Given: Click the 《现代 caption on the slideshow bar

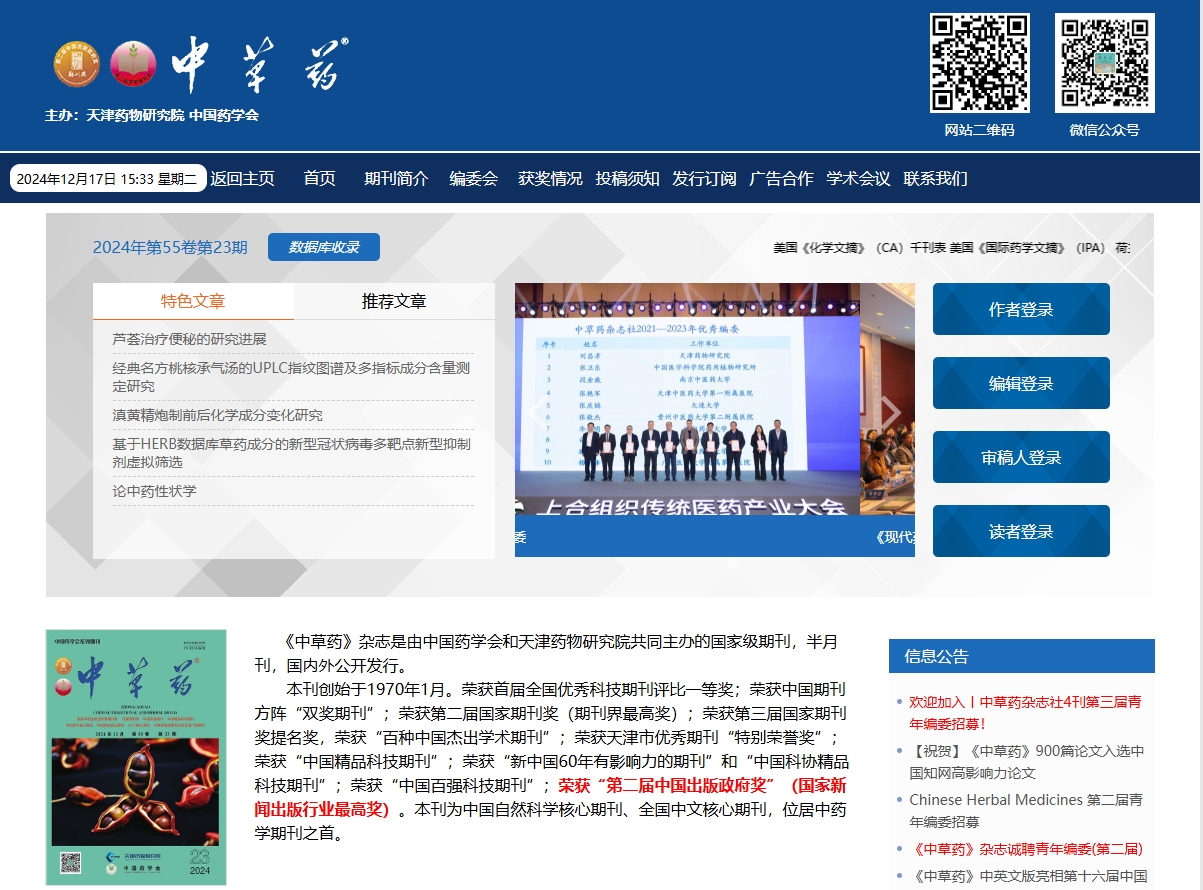Looking at the screenshot, I should (895, 537).
